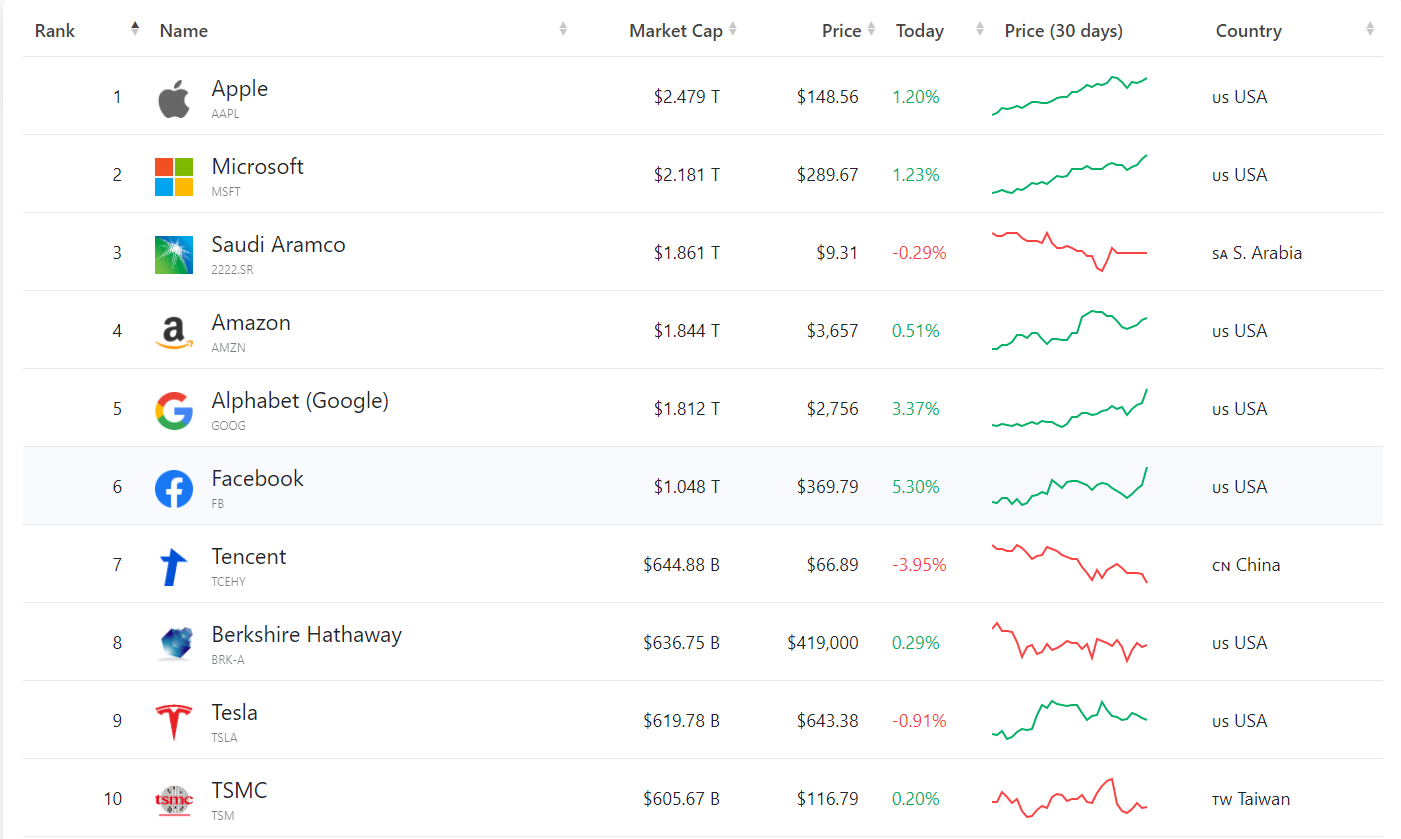Sort table by Rank column arrows
The image size is (1401, 839).
(x=135, y=29)
